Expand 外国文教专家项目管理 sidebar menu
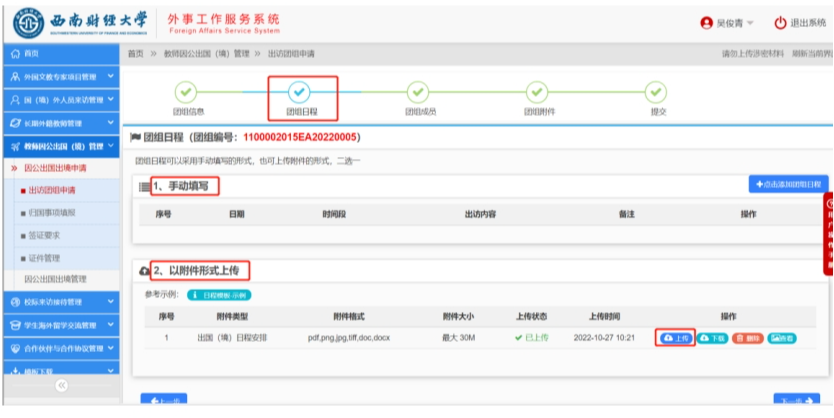This screenshot has height=418, width=834. [x=60, y=76]
